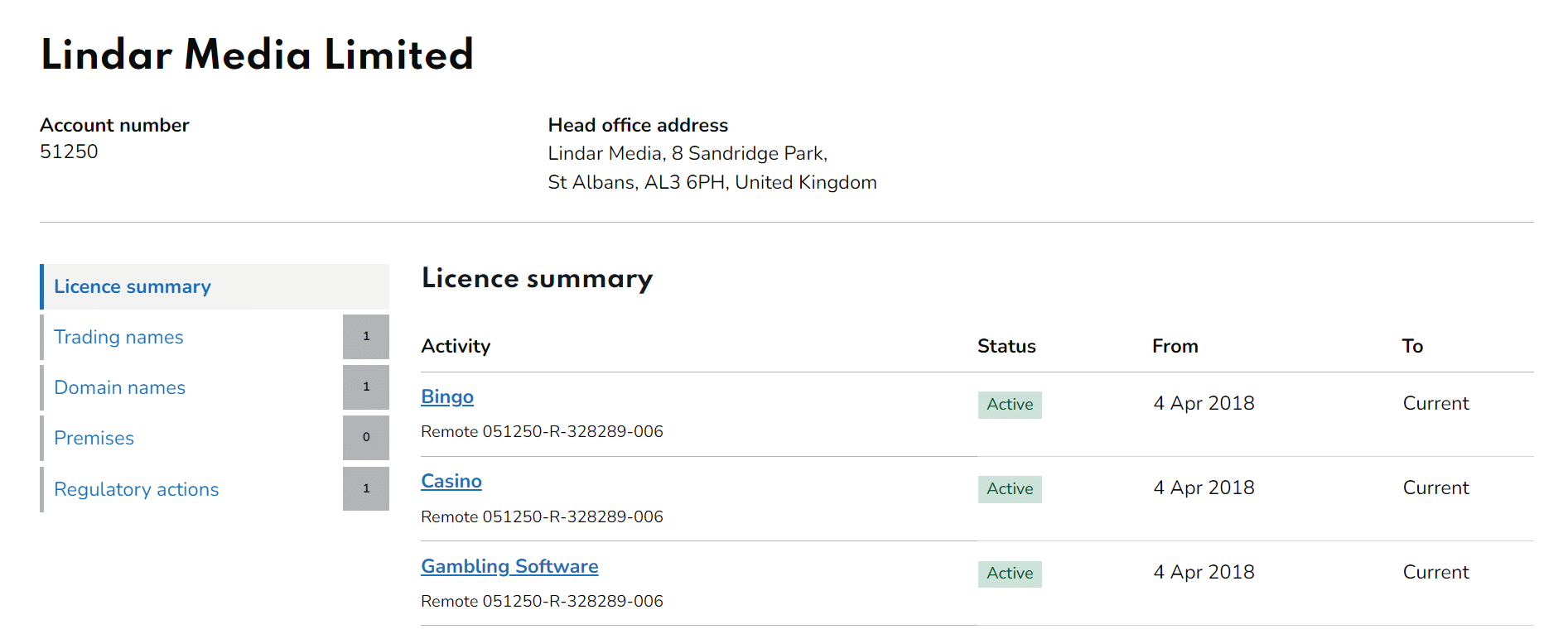Image resolution: width=1568 pixels, height=634 pixels.
Task: Click the Status column header
Action: click(1006, 346)
